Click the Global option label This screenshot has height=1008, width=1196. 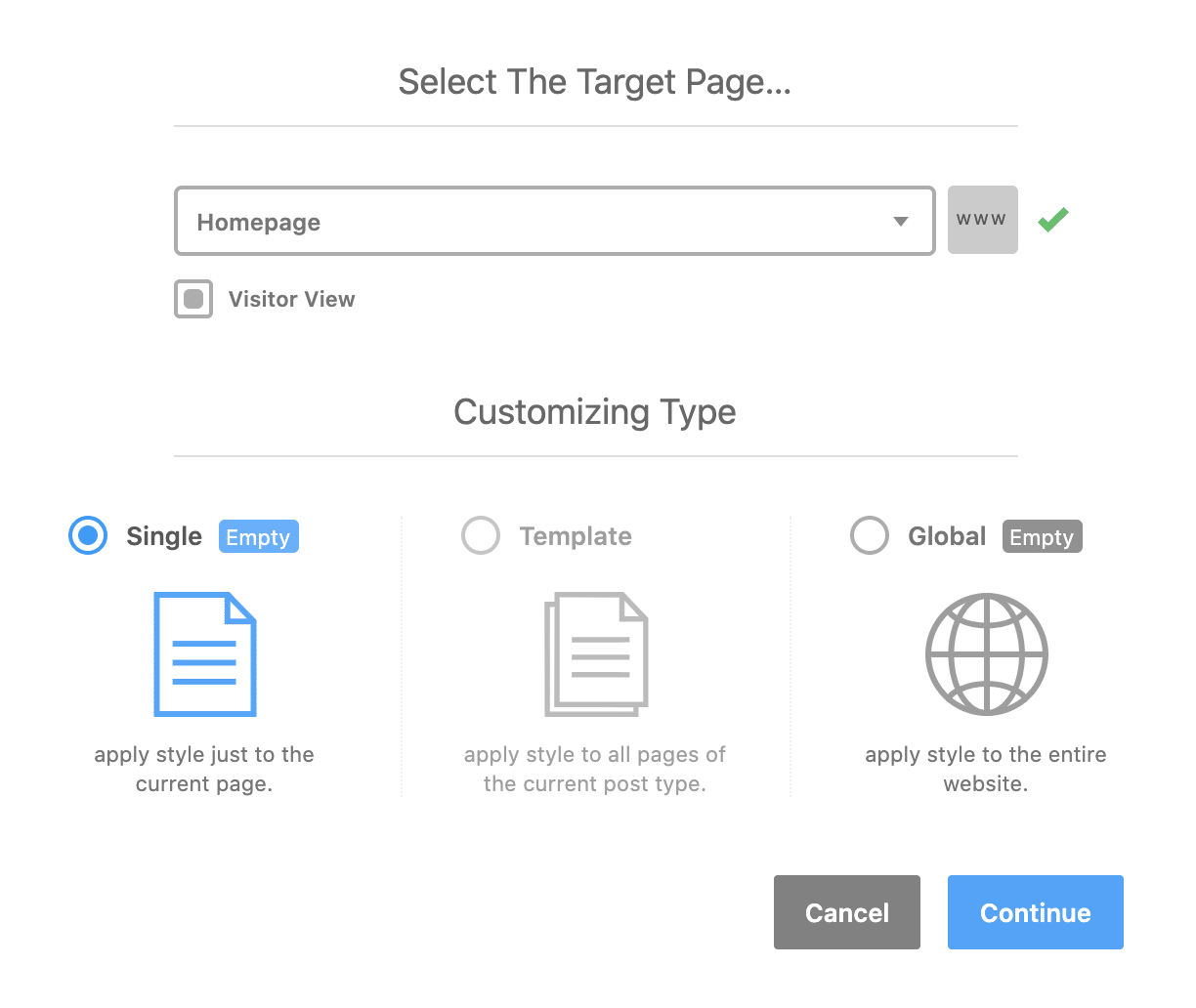click(x=947, y=535)
